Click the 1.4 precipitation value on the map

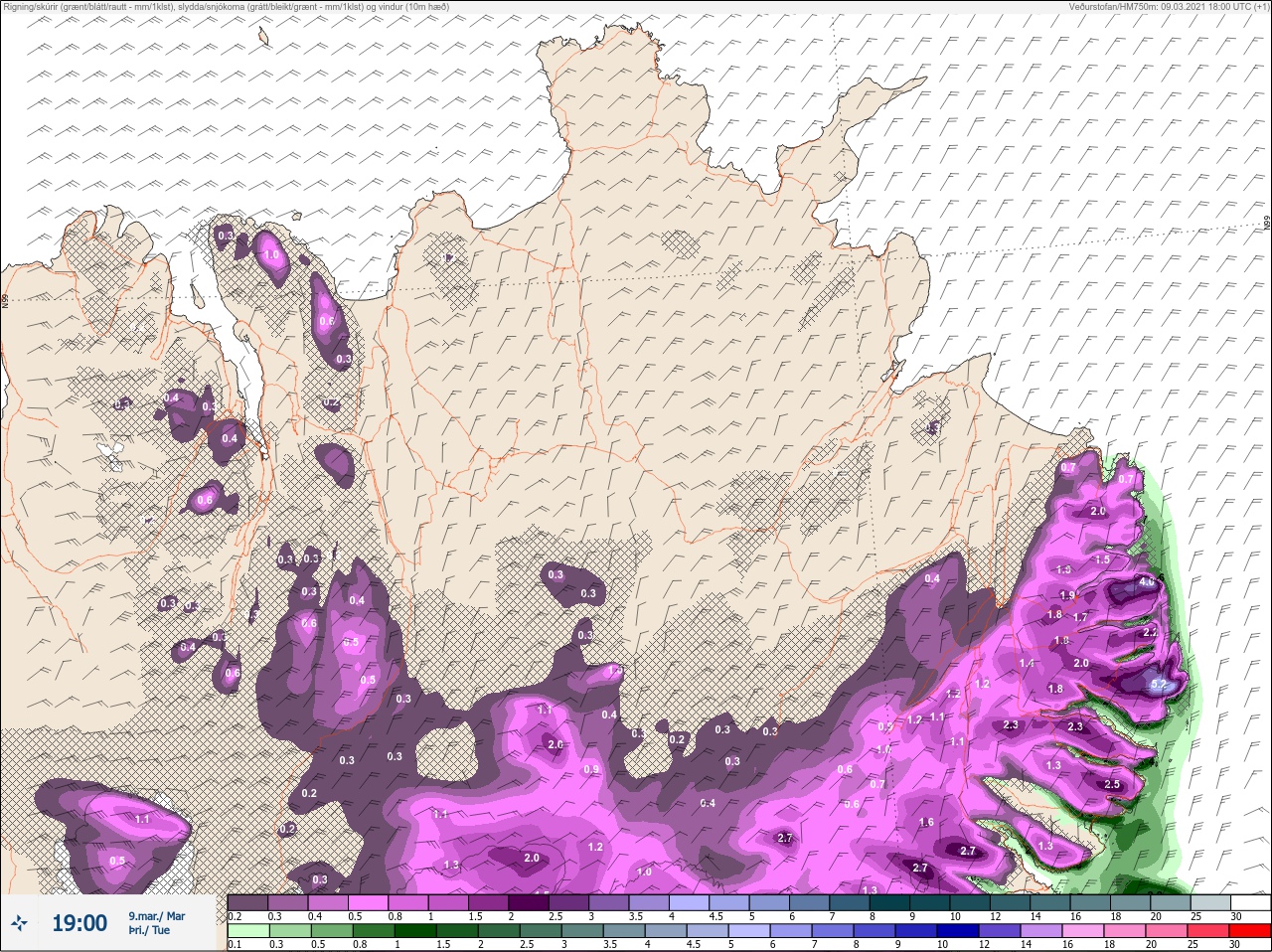tap(1027, 663)
